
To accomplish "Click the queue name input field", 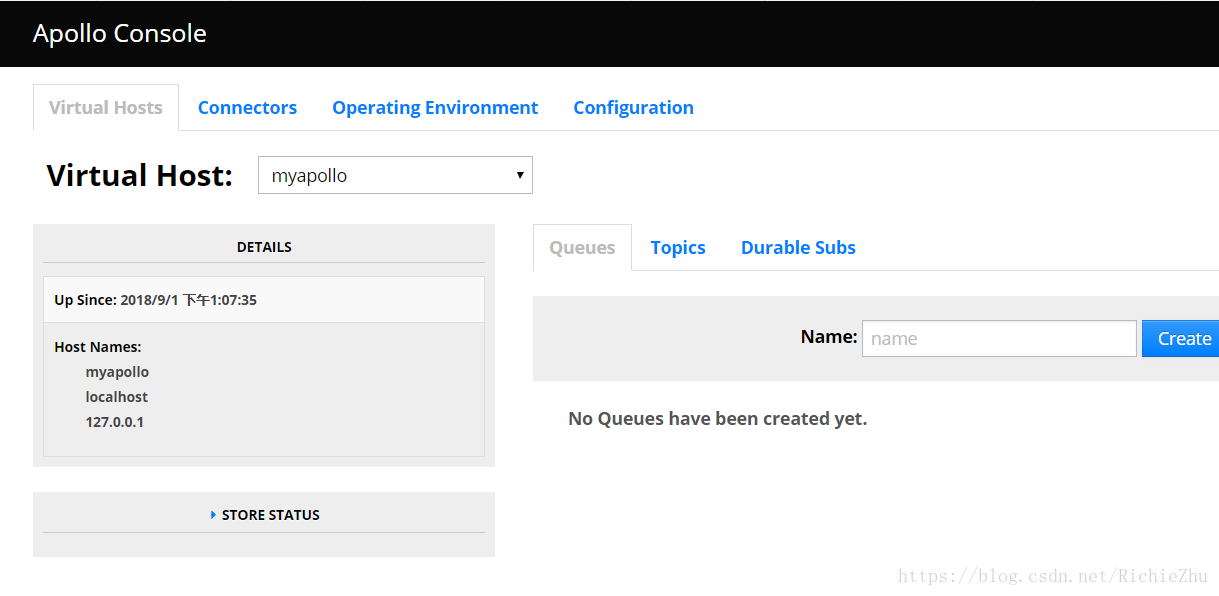I will 999,338.
